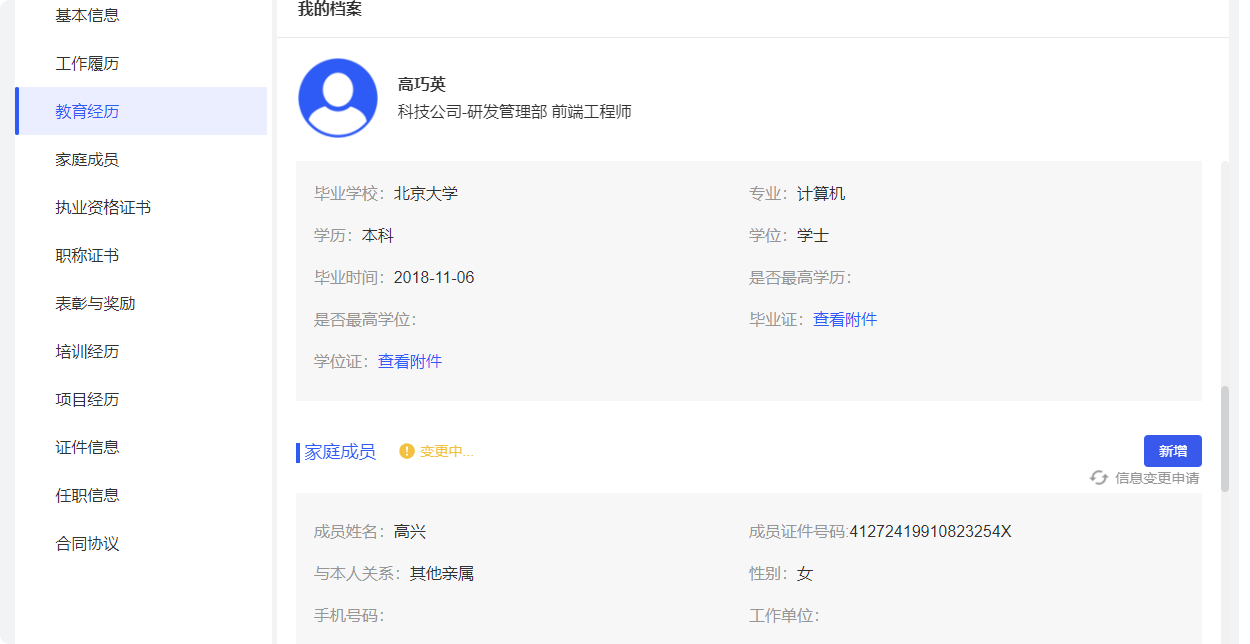The width and height of the screenshot is (1250, 644).
Task: Click 科技公司-研发管理部 前端工程师 text
Action: tap(515, 112)
